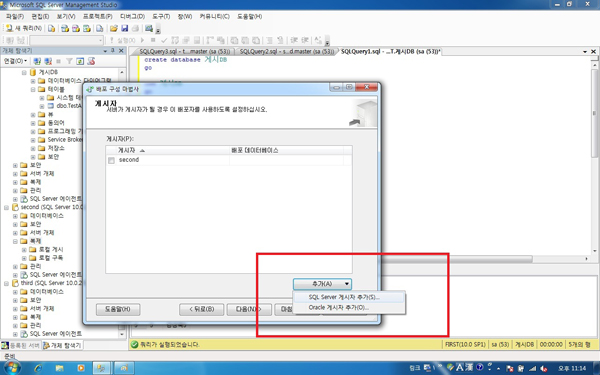The image size is (600, 375).
Task: Open Windows Media Player on the taskbar
Action: click(81, 368)
